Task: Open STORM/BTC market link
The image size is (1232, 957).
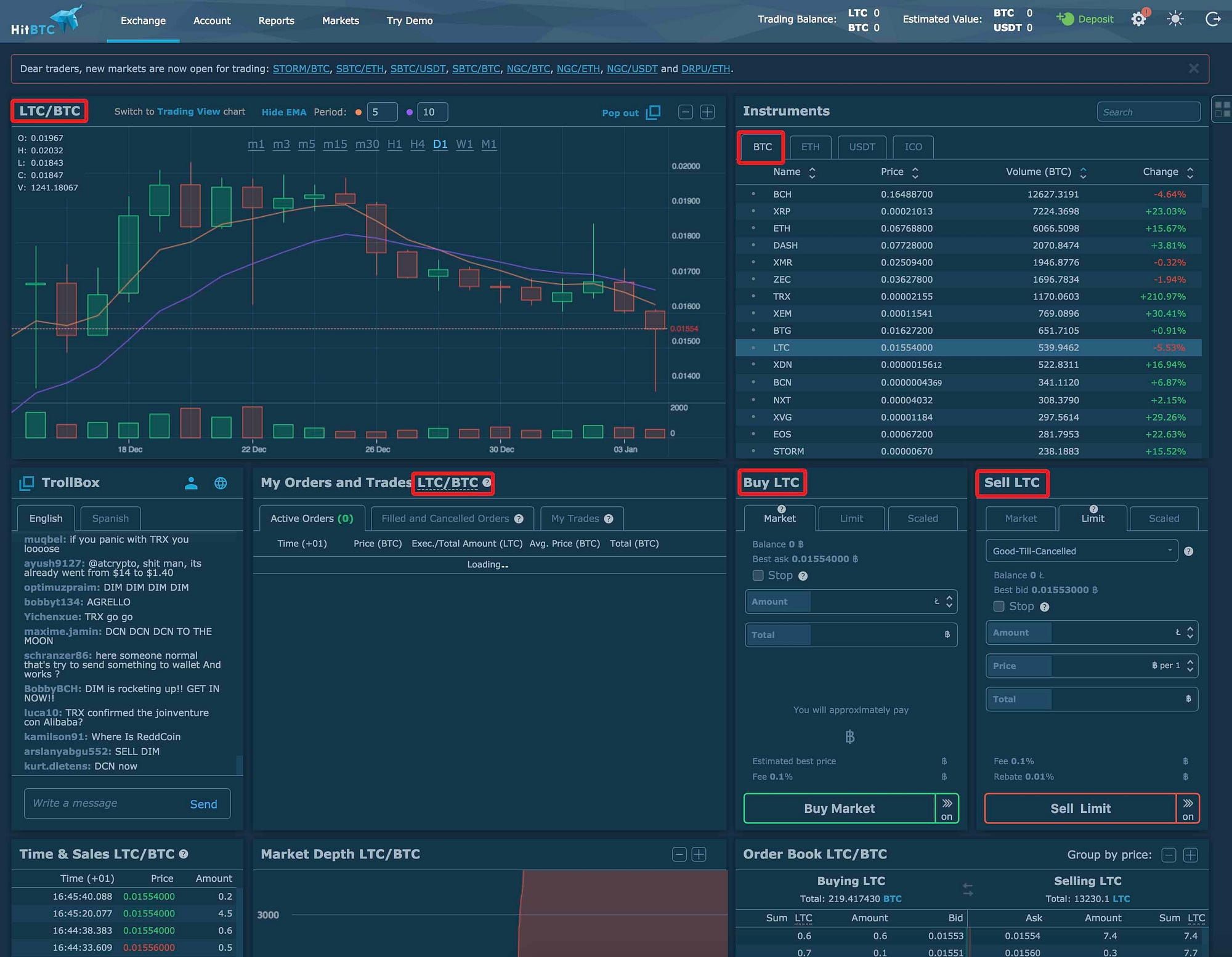Action: pos(301,69)
